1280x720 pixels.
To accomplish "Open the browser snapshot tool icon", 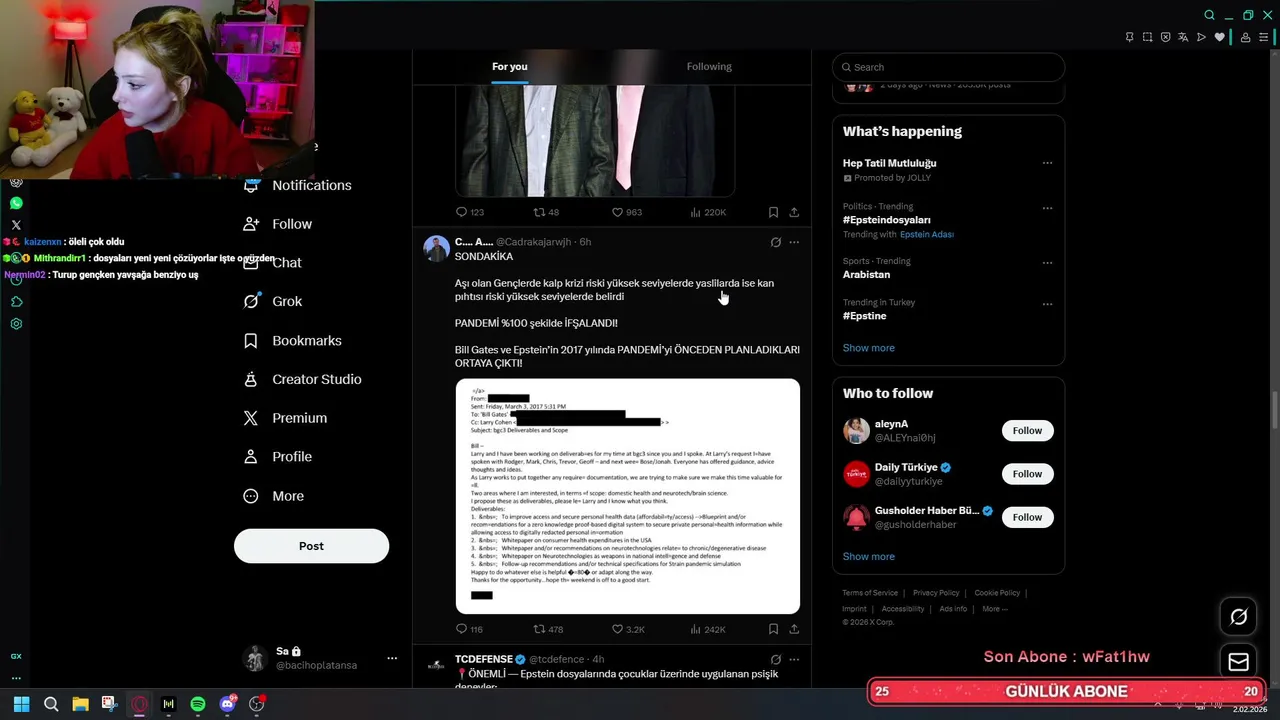I will pos(1147,37).
